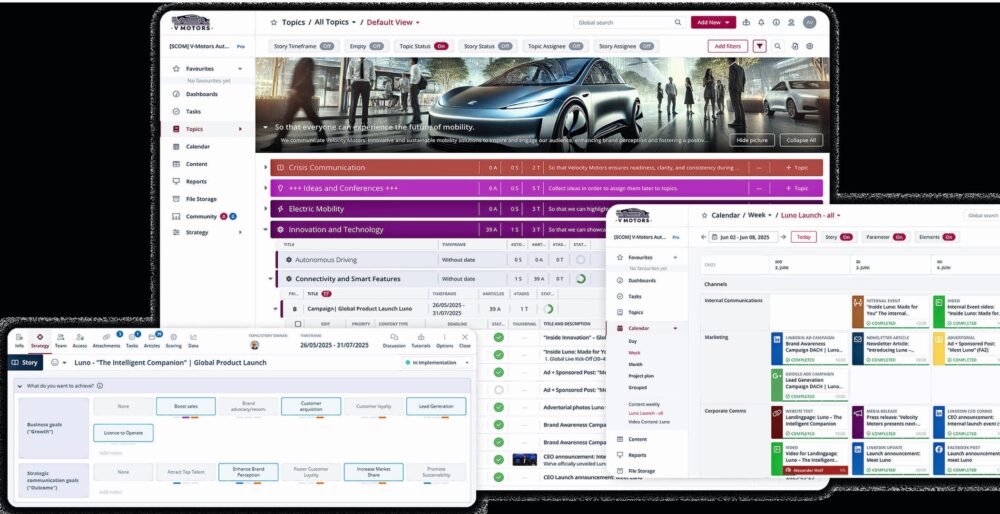Click next week arrow in Calendar window
1000x514 pixels.
point(783,237)
